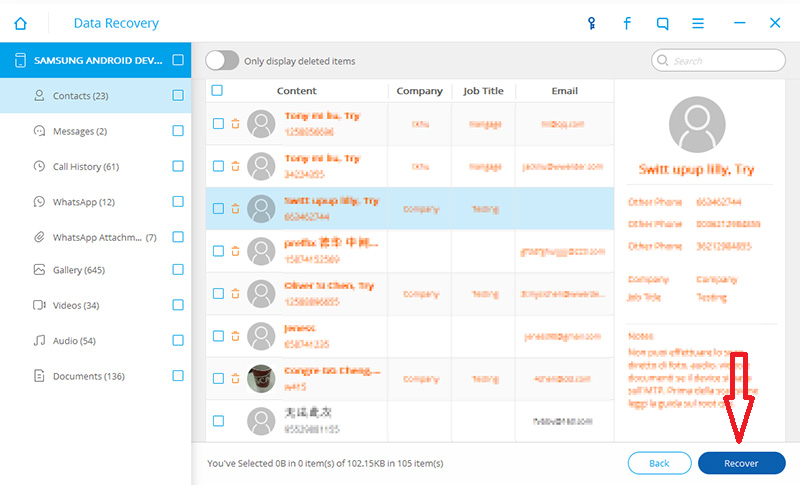Viewport: 800px width, 485px height.
Task: Check the Contacts (23) checkbox
Action: pos(178,95)
